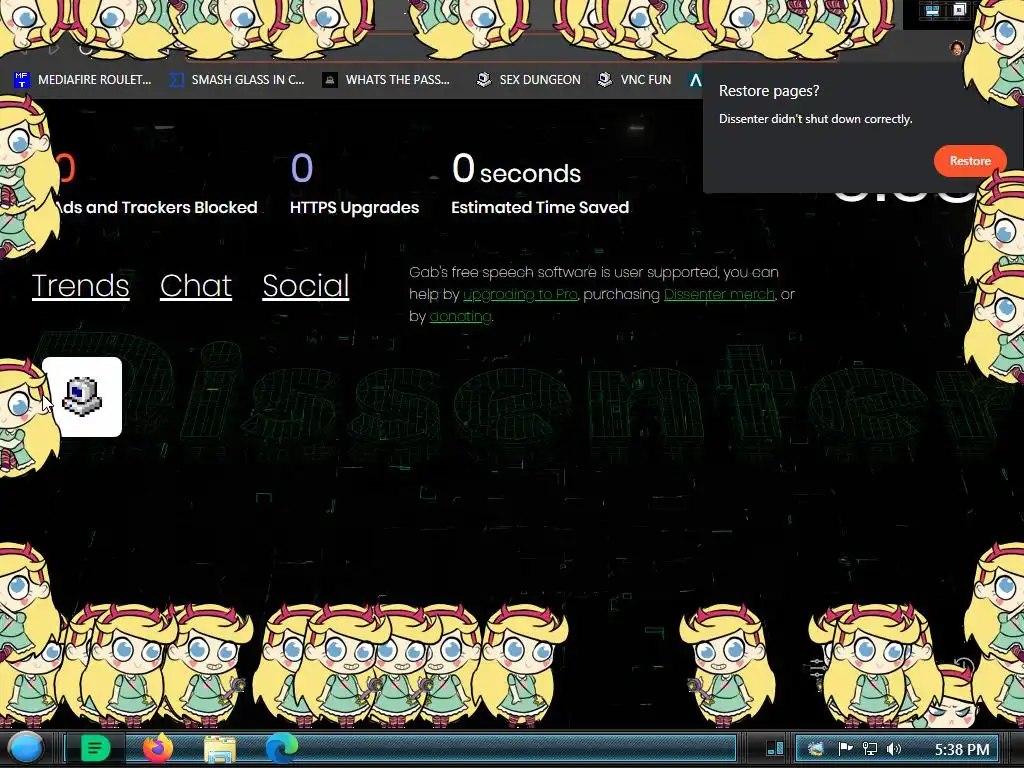Open the computer icon shortcut tile

(82, 396)
